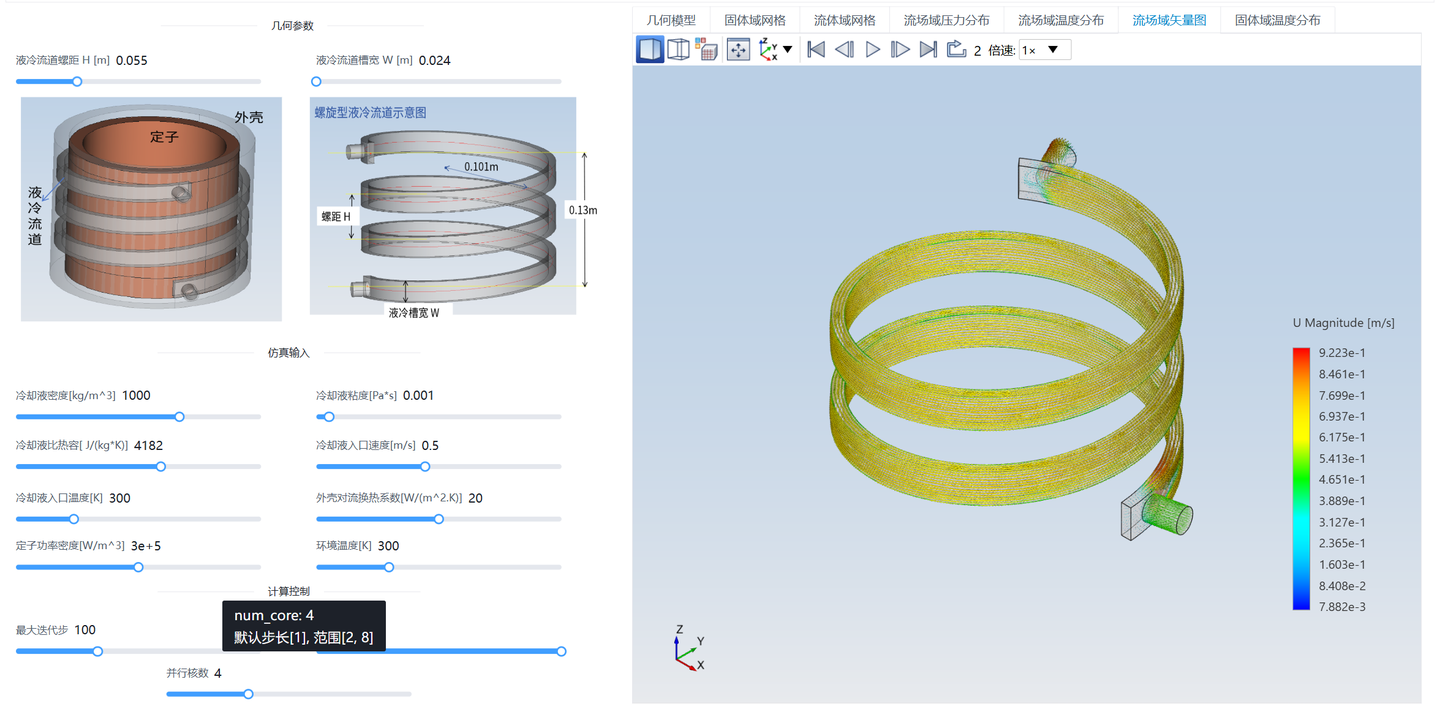Image resolution: width=1440 pixels, height=712 pixels.
Task: Click the specific heat value 4182
Action: (x=149, y=445)
